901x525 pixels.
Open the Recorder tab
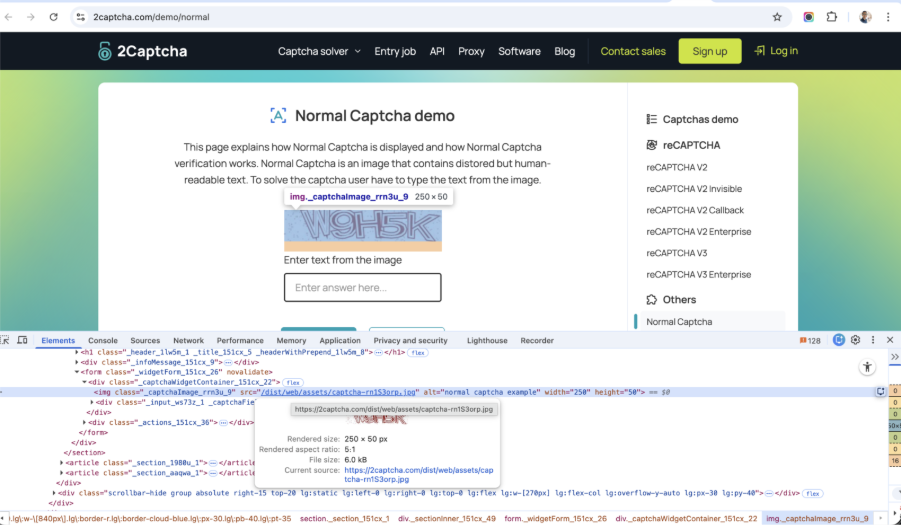click(x=537, y=341)
